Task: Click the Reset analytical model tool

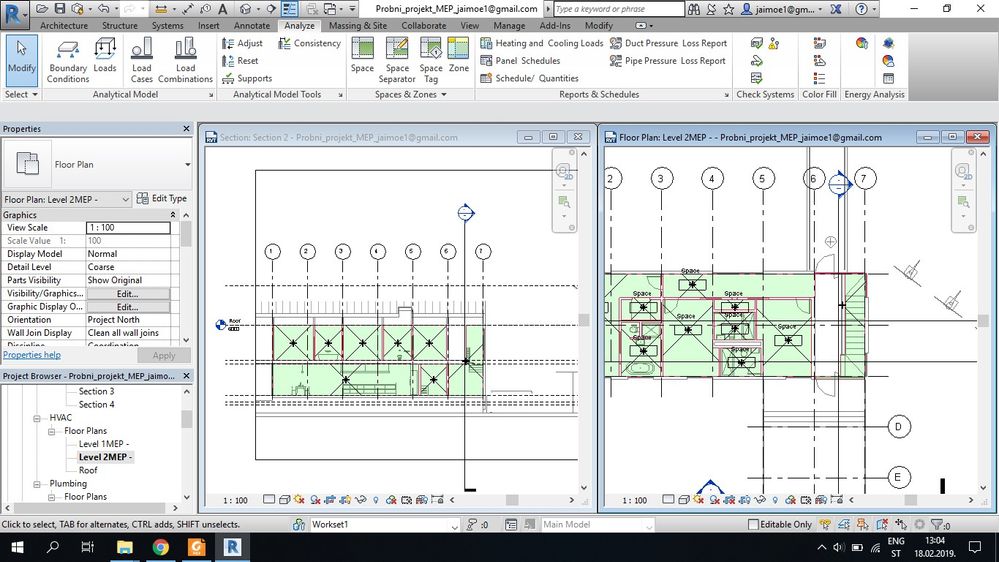Action: click(240, 61)
